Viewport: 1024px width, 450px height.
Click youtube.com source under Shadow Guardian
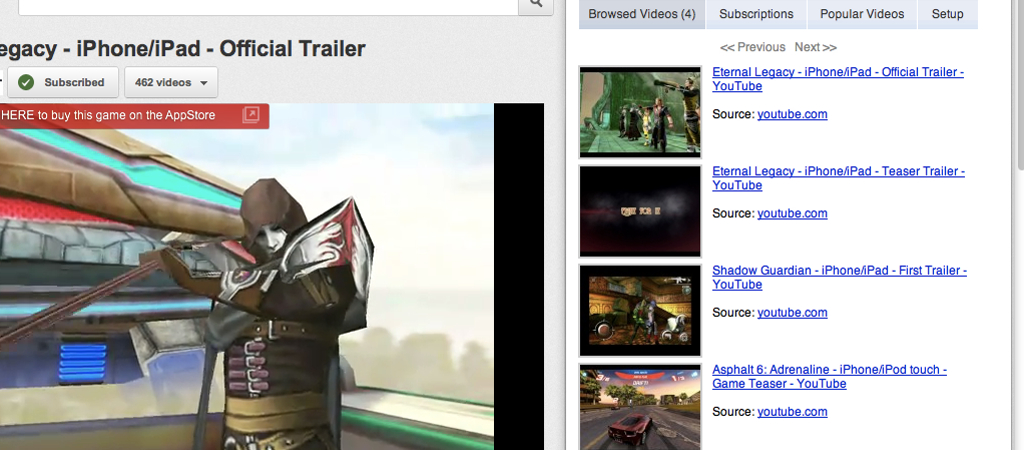[792, 313]
